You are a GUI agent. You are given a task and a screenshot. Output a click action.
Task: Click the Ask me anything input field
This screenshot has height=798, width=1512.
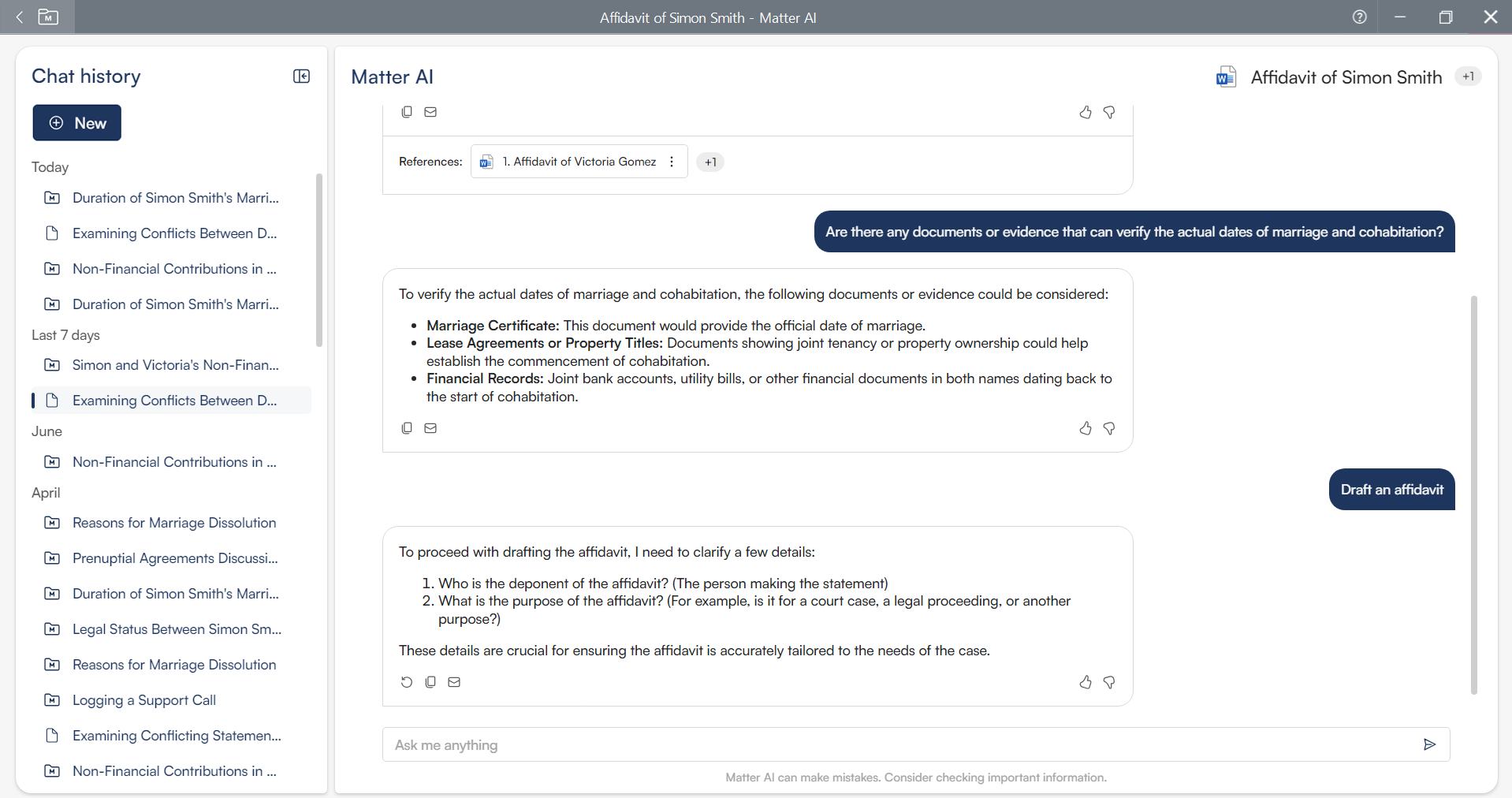pyautogui.click(x=899, y=744)
